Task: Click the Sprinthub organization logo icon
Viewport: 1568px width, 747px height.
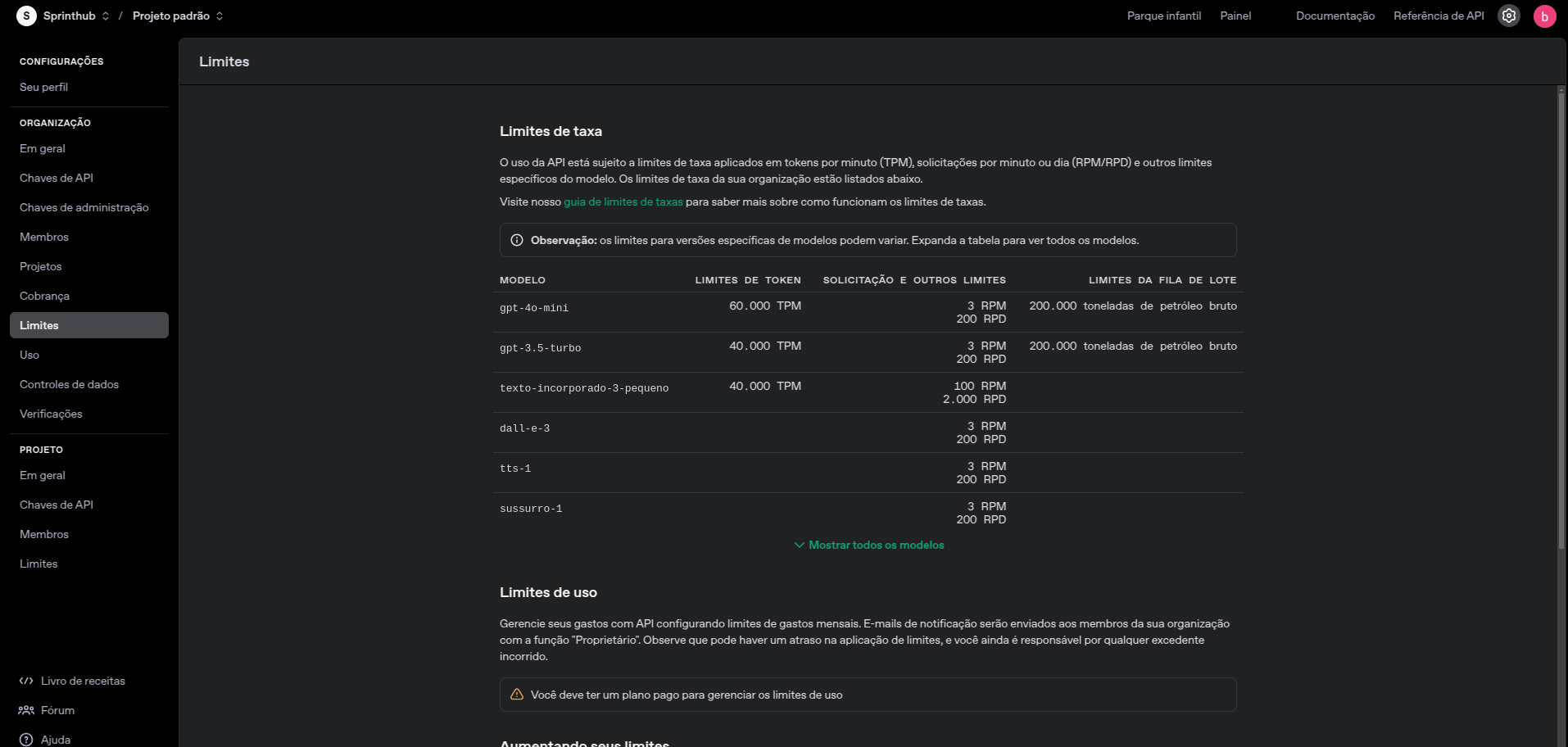Action: [x=26, y=16]
